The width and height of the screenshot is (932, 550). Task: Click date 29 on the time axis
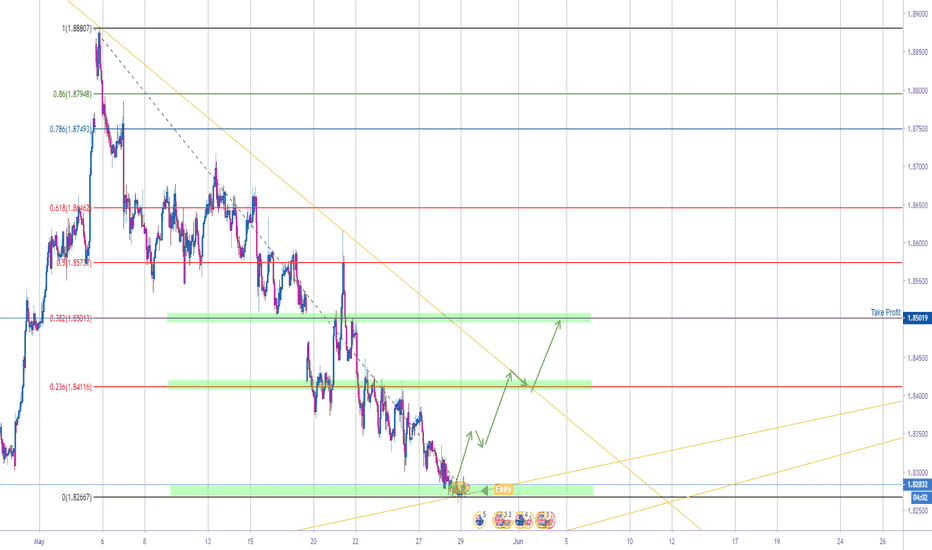(x=461, y=542)
